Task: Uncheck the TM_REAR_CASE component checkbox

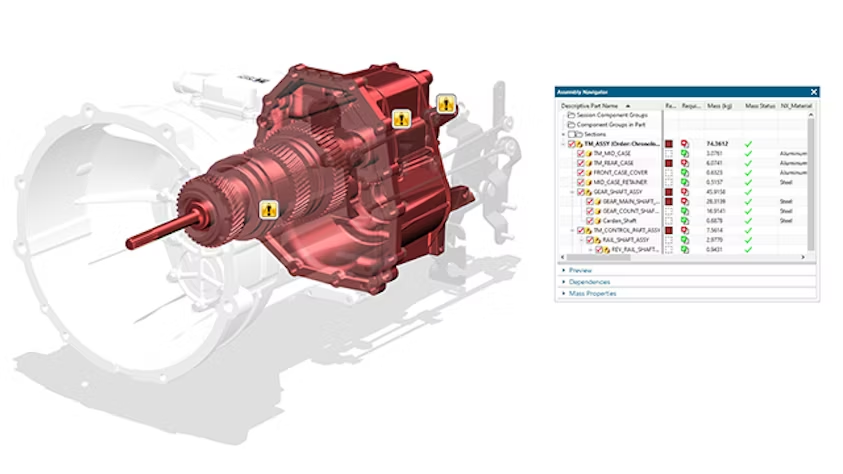Action: (x=581, y=163)
